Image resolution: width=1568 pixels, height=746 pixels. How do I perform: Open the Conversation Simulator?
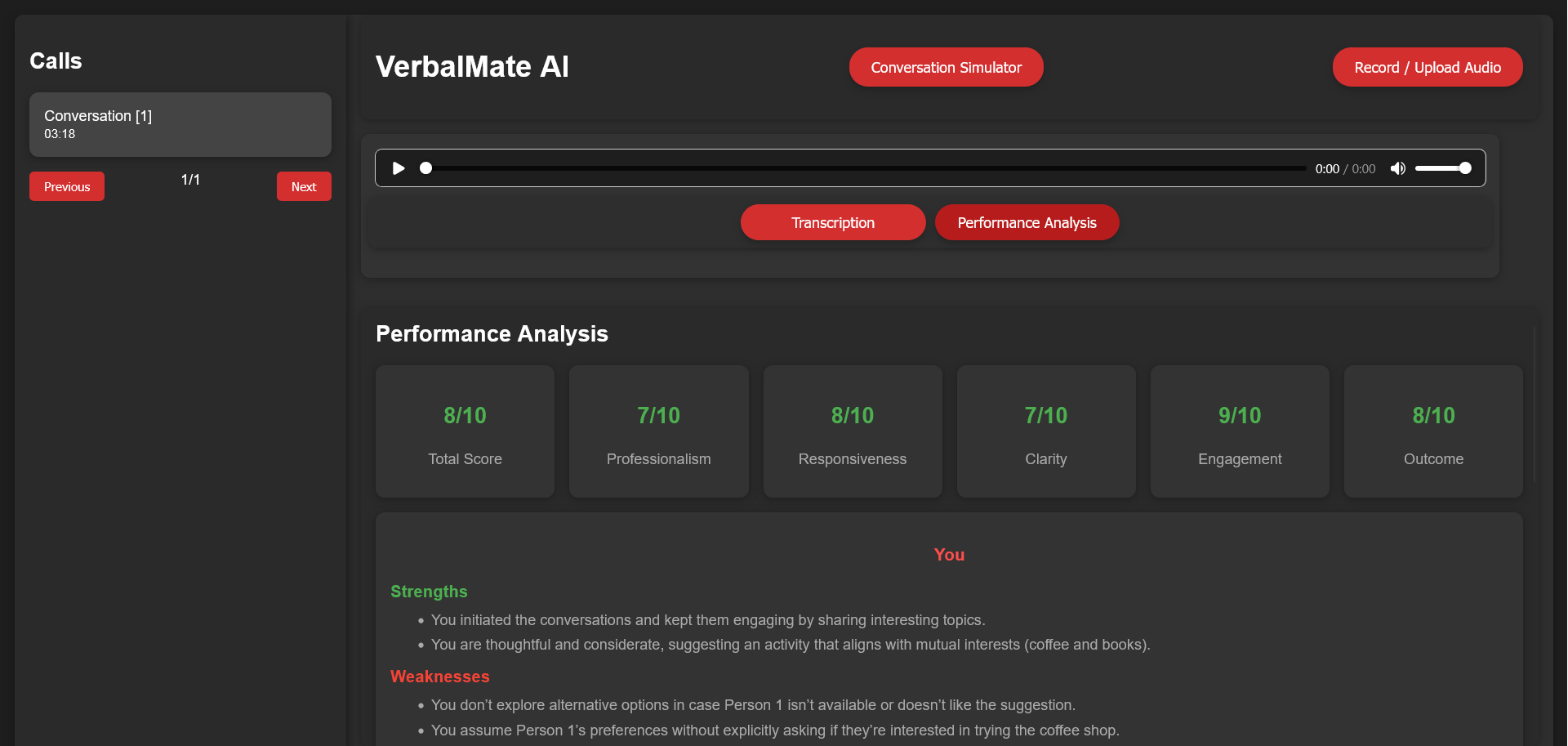click(947, 67)
